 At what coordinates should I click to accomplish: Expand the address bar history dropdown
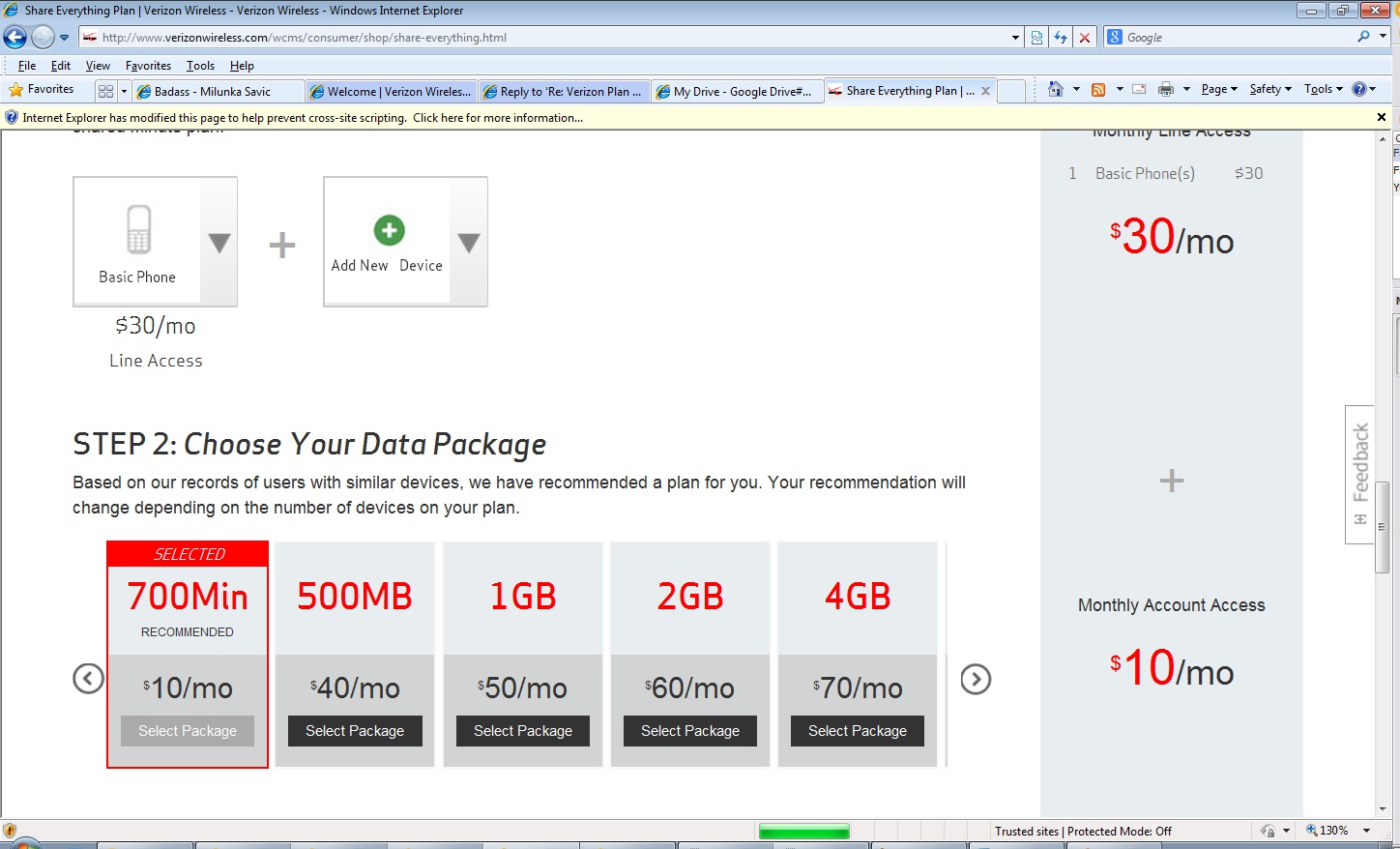click(x=1015, y=38)
